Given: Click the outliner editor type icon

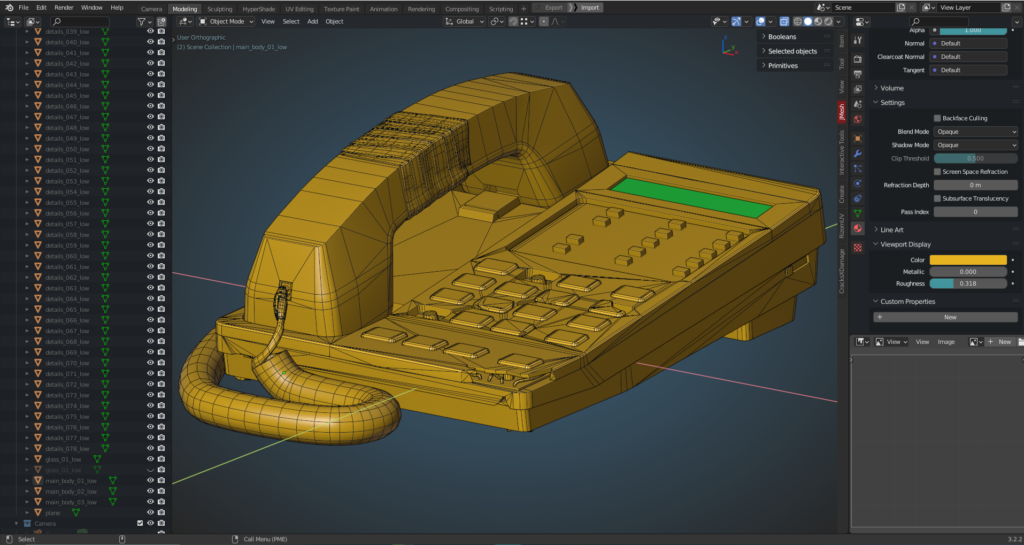Looking at the screenshot, I should 11,22.
